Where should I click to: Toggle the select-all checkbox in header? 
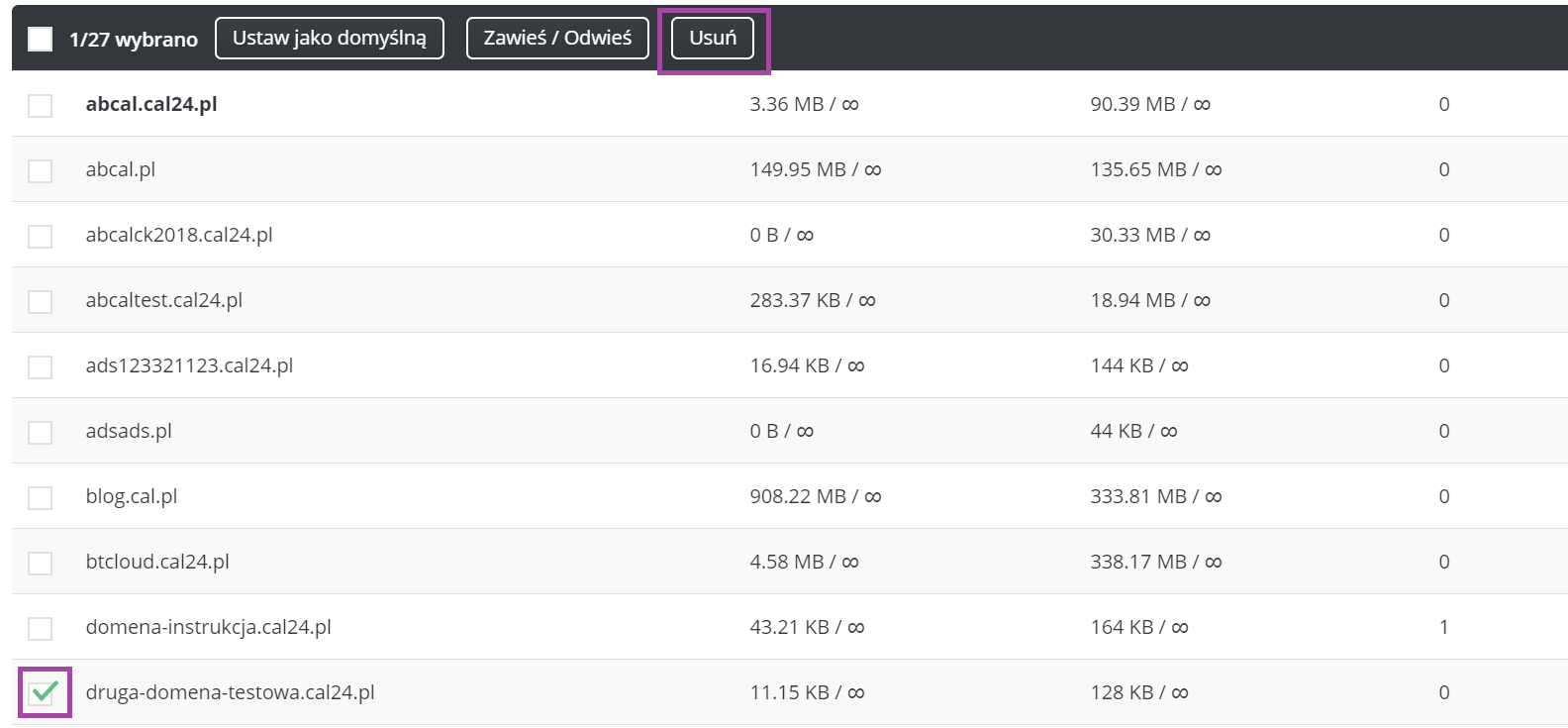(40, 39)
